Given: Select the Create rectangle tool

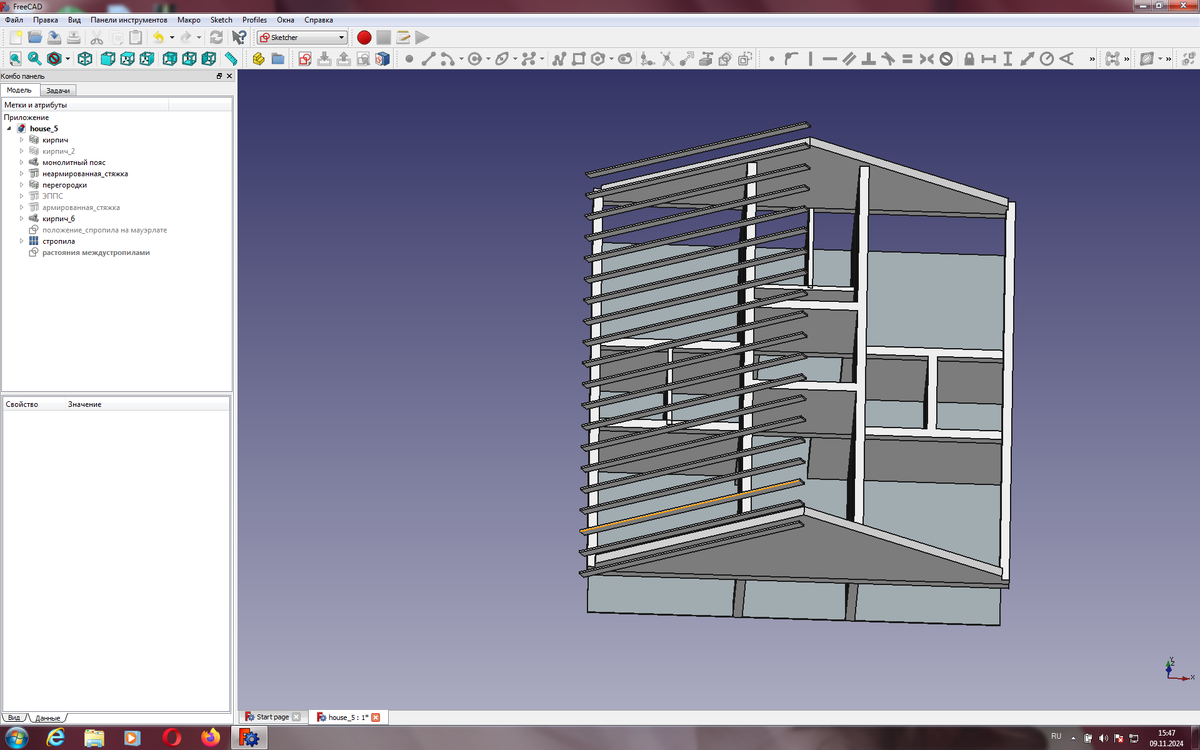Looking at the screenshot, I should pyautogui.click(x=578, y=57).
